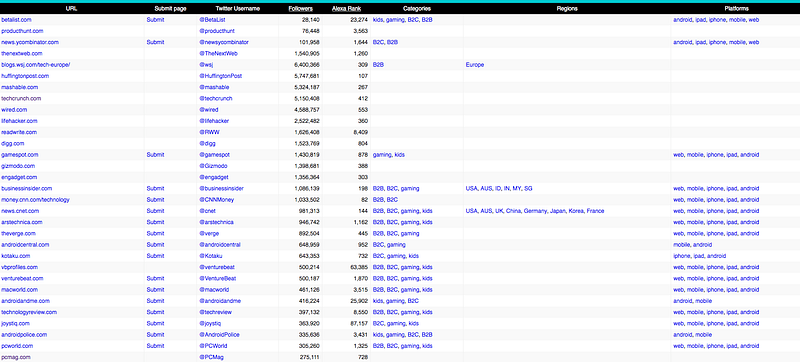Image resolution: width=800 pixels, height=362 pixels.
Task: Open digg.com link
Action: click(x=13, y=143)
